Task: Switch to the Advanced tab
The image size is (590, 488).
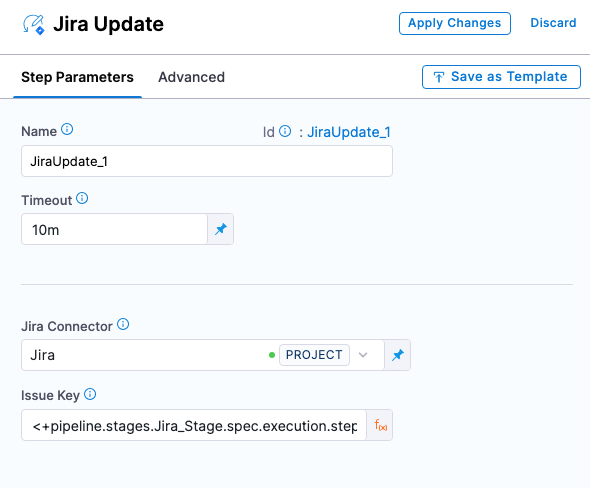Action: click(x=191, y=77)
